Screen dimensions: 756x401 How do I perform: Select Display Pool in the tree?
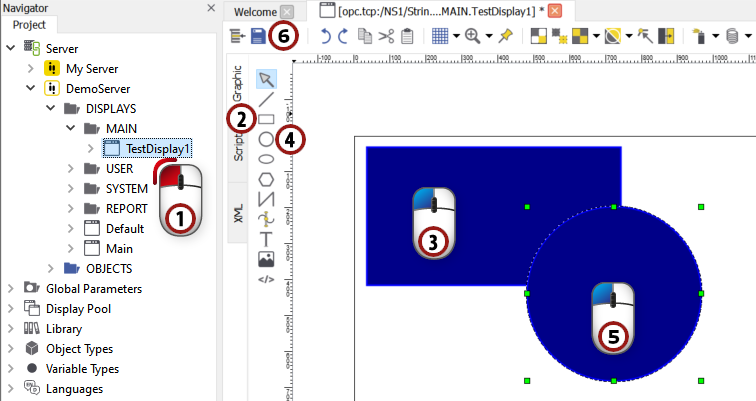(78, 308)
